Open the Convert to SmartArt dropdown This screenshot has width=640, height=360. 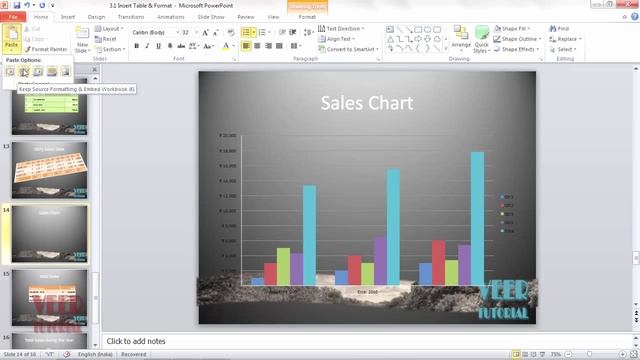pos(349,49)
